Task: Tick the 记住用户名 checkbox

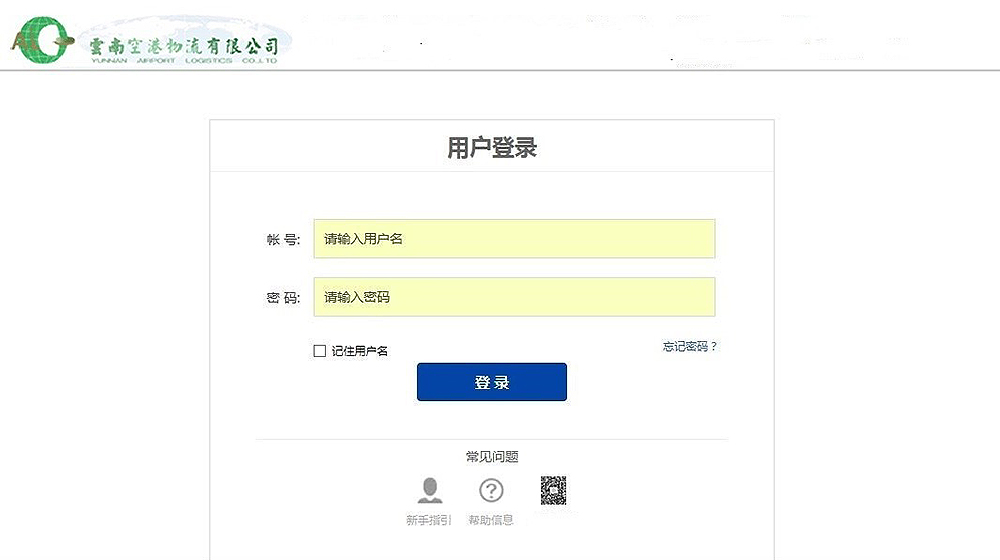Action: click(x=320, y=351)
